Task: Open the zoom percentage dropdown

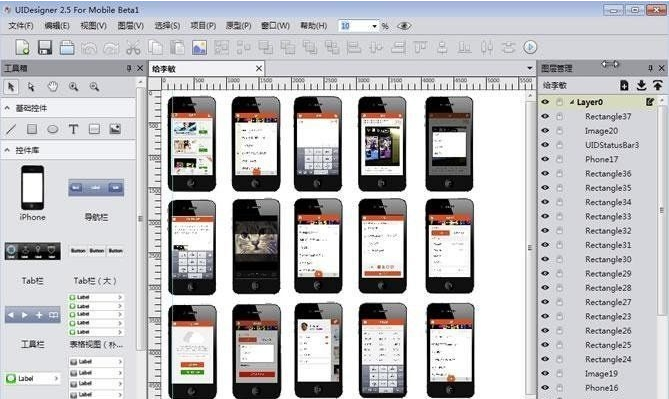Action: 374,26
